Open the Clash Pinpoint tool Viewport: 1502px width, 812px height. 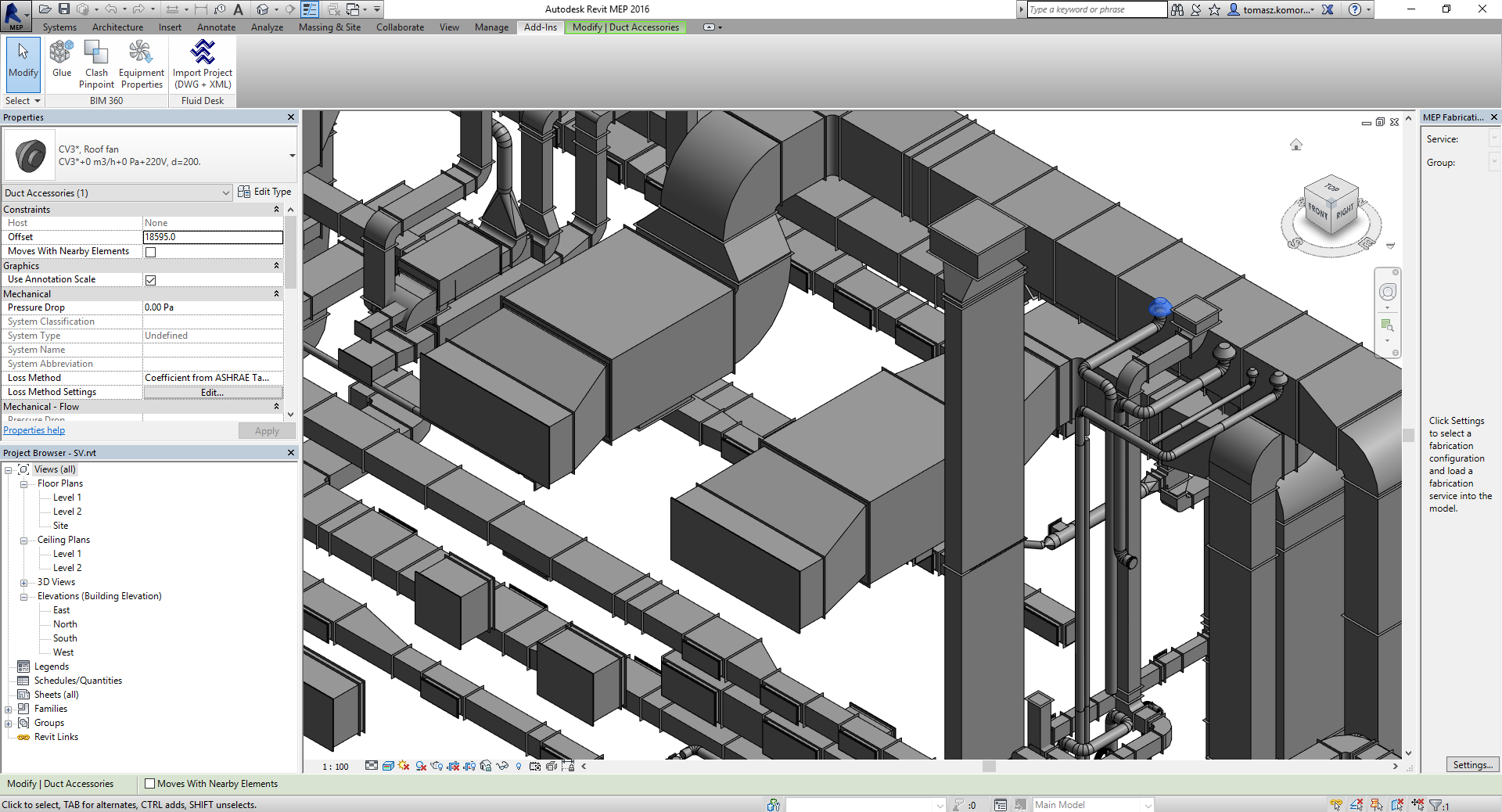click(96, 63)
